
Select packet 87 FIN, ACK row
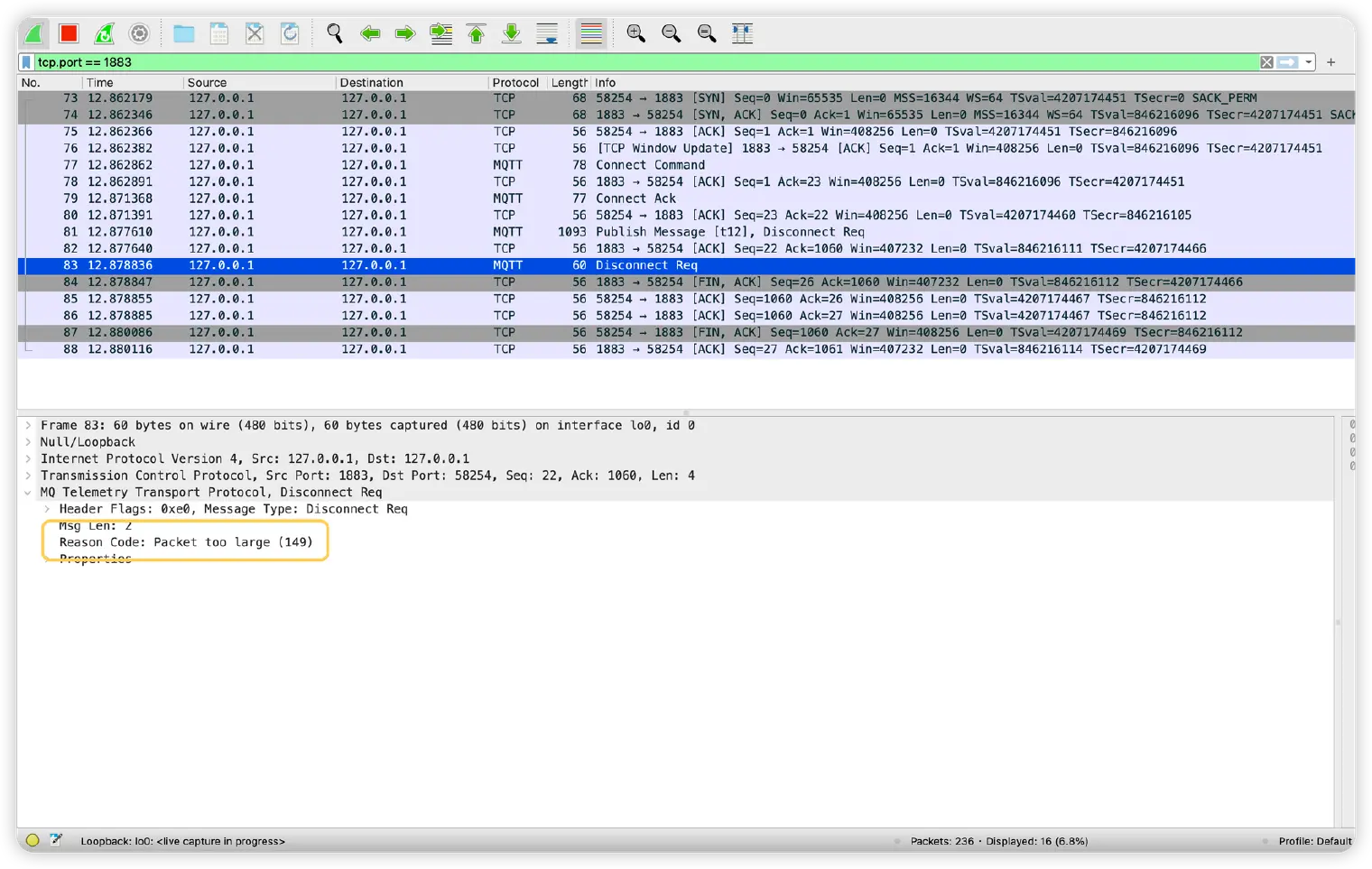coord(686,332)
